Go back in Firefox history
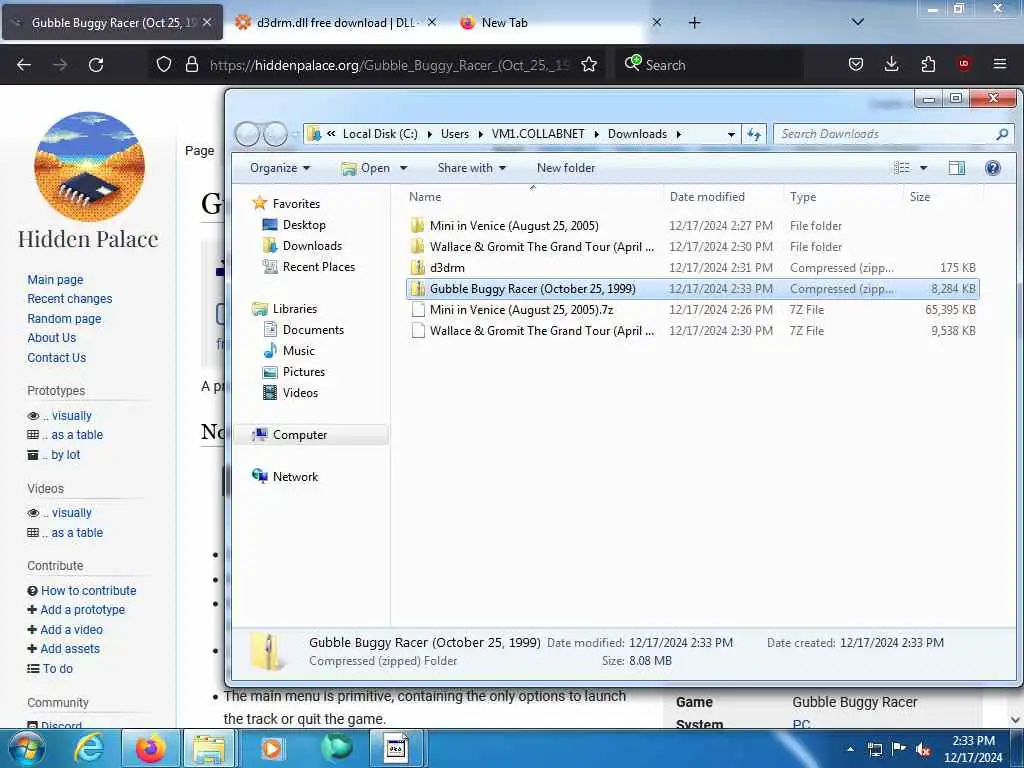 (x=24, y=65)
